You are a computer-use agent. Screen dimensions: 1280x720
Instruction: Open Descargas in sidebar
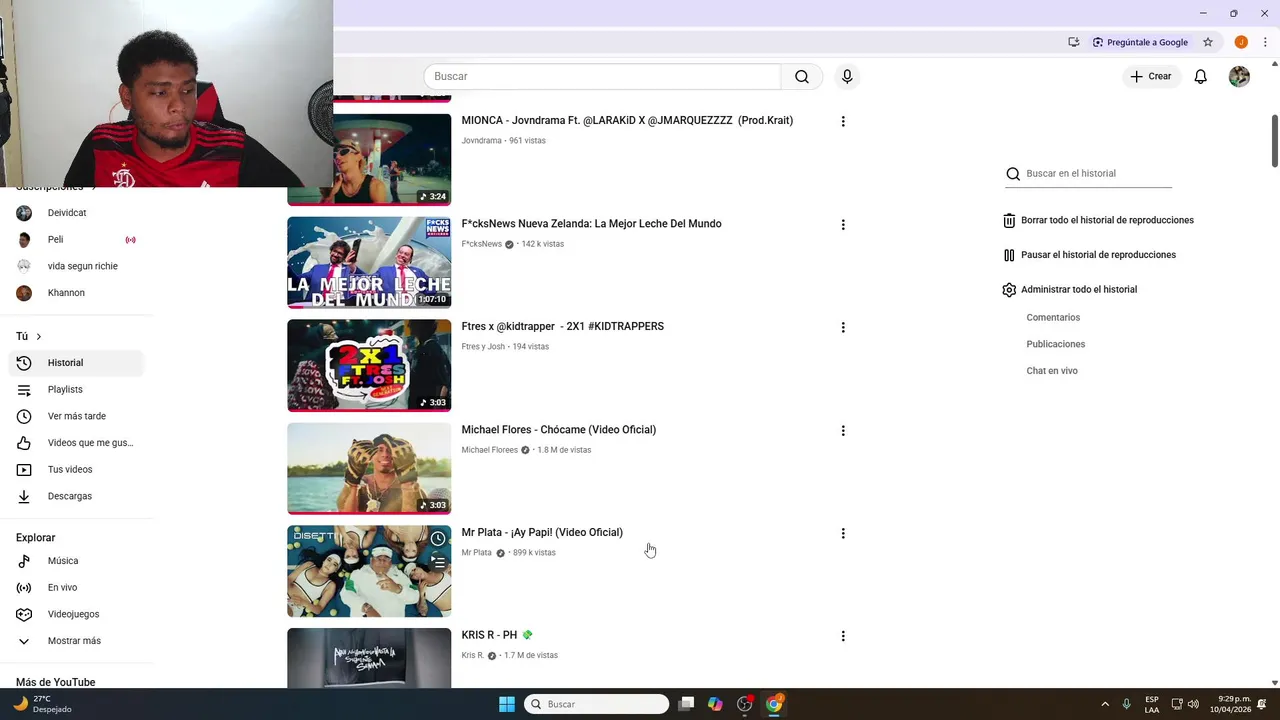point(76,496)
